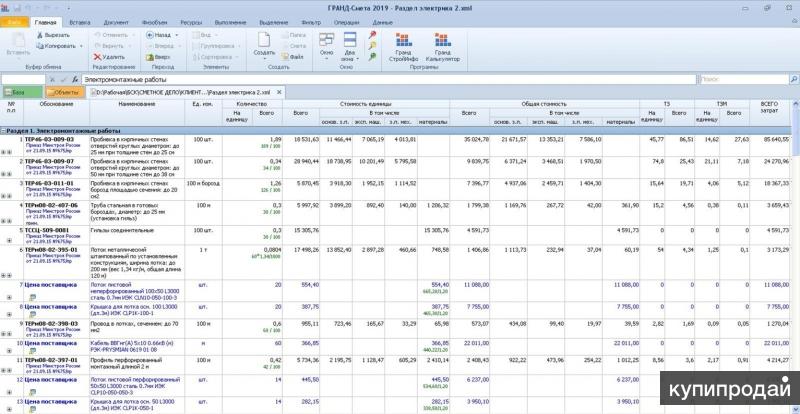Click the formula bar containing Электромонтажные работы
The width and height of the screenshot is (800, 414).
pyautogui.click(x=389, y=80)
